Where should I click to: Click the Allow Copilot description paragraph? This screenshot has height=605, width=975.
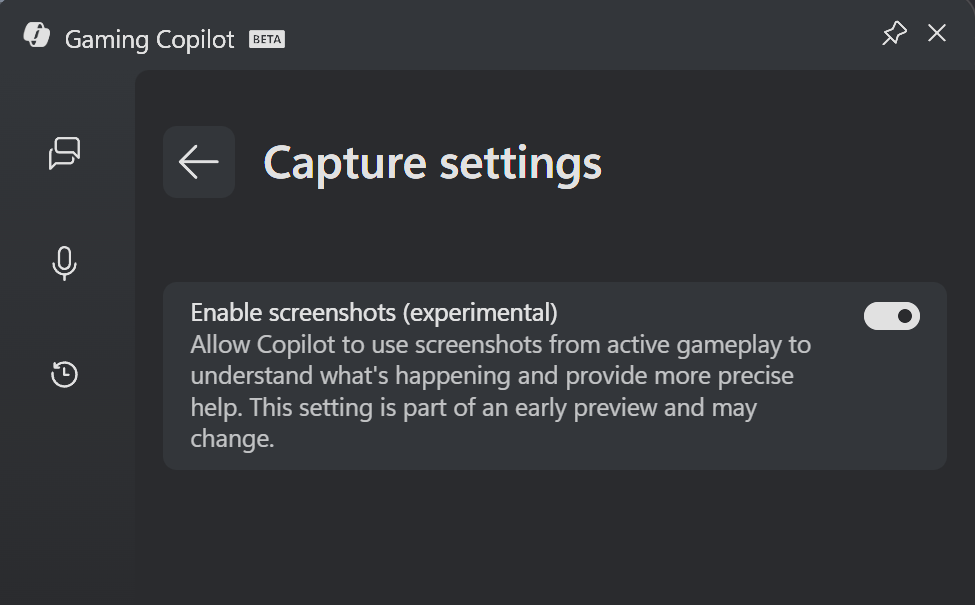(500, 376)
